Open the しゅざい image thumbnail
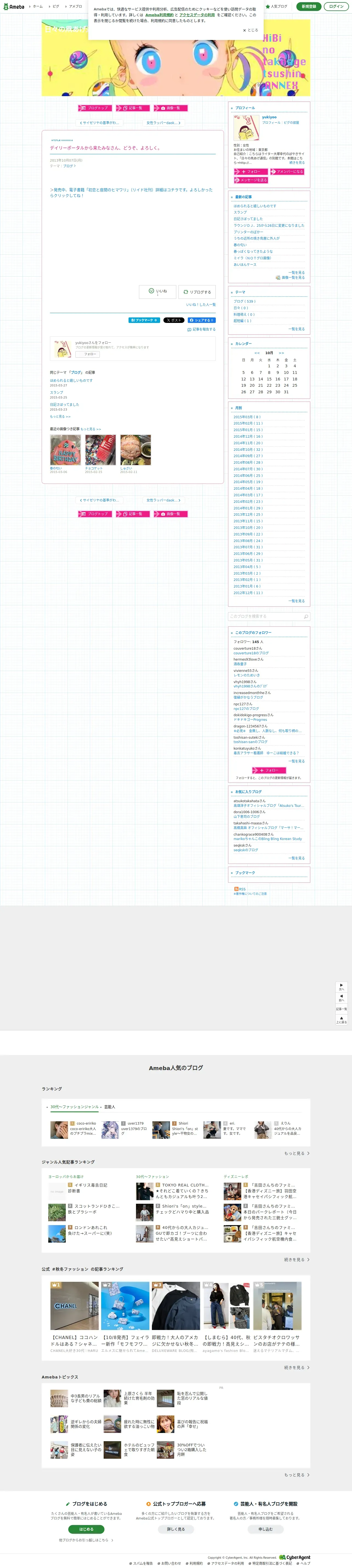 (x=135, y=450)
